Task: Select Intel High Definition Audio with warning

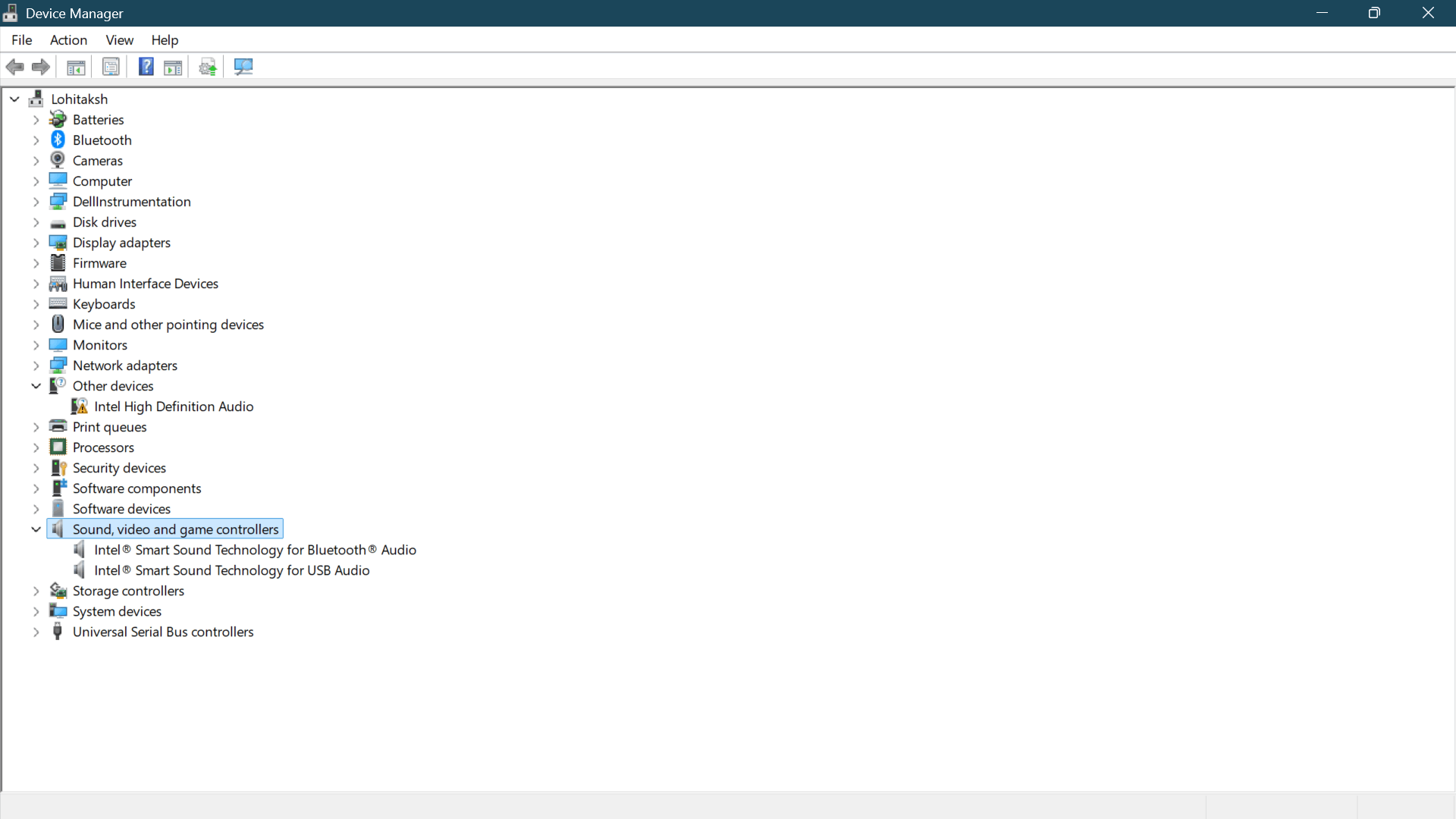Action: pos(173,406)
